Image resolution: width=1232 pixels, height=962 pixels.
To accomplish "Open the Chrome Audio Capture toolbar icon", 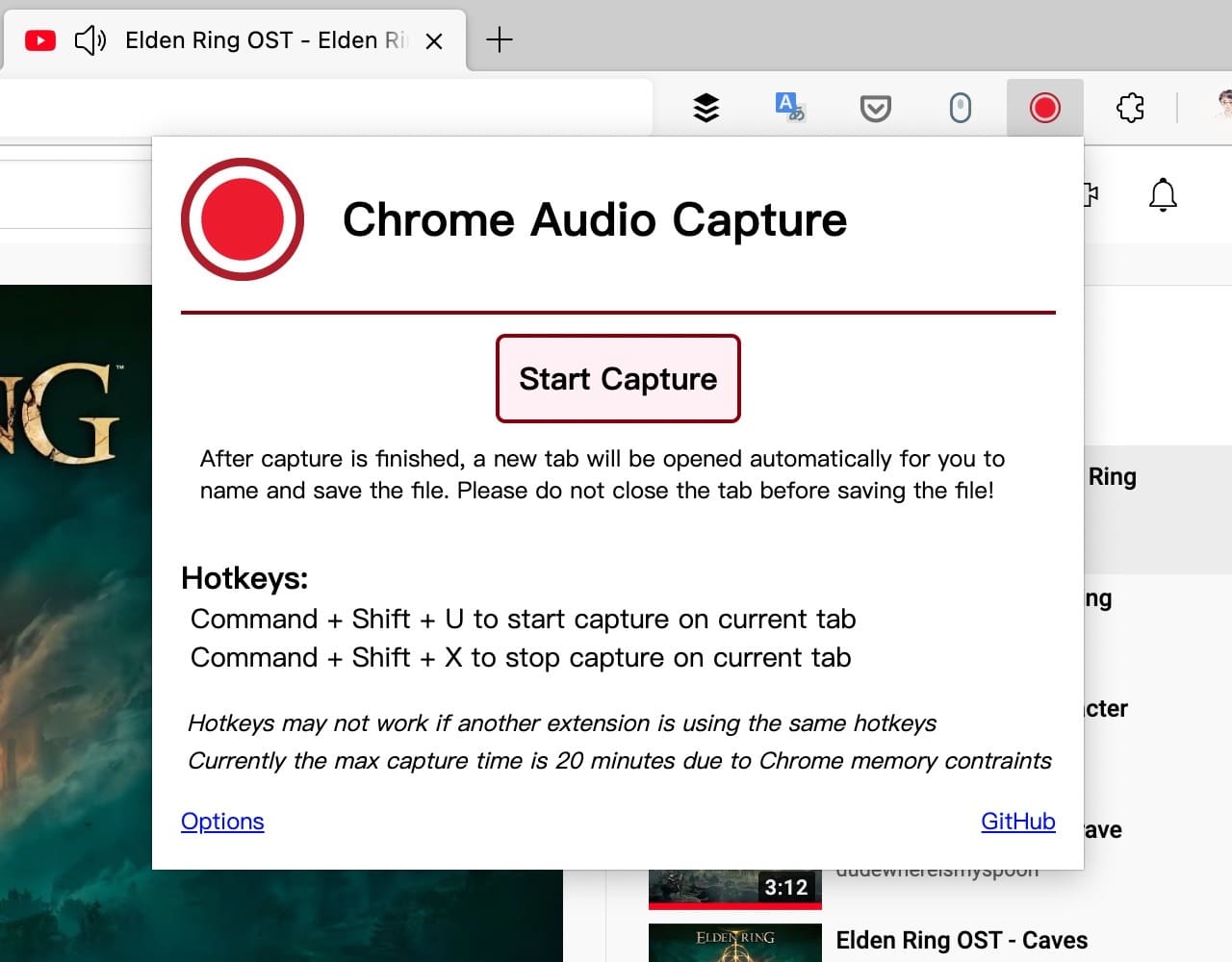I will [x=1044, y=108].
